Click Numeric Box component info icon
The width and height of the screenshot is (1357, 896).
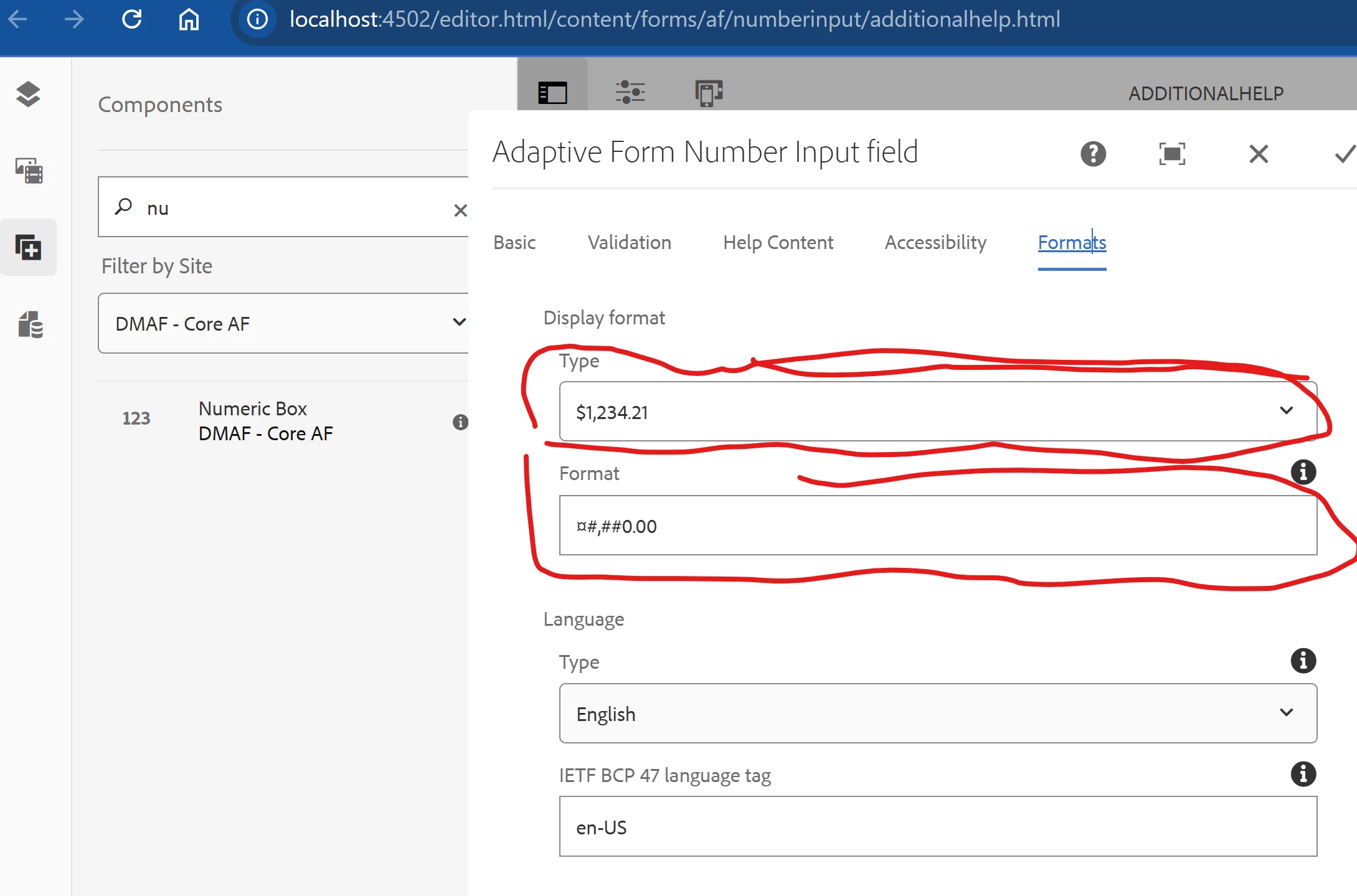[460, 422]
